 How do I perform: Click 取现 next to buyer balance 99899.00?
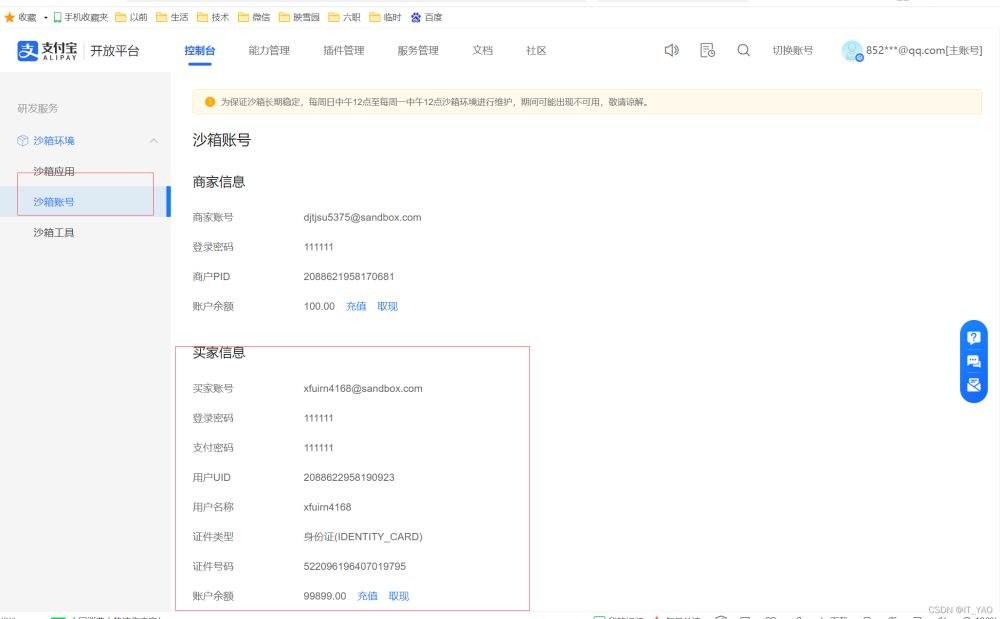(399, 596)
